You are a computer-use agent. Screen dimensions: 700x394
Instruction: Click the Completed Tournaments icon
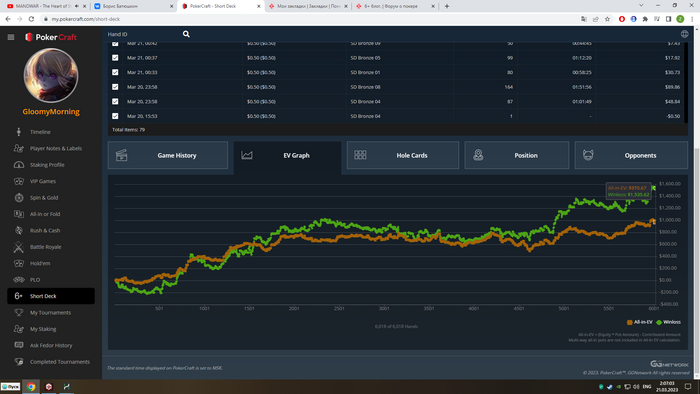pos(19,362)
